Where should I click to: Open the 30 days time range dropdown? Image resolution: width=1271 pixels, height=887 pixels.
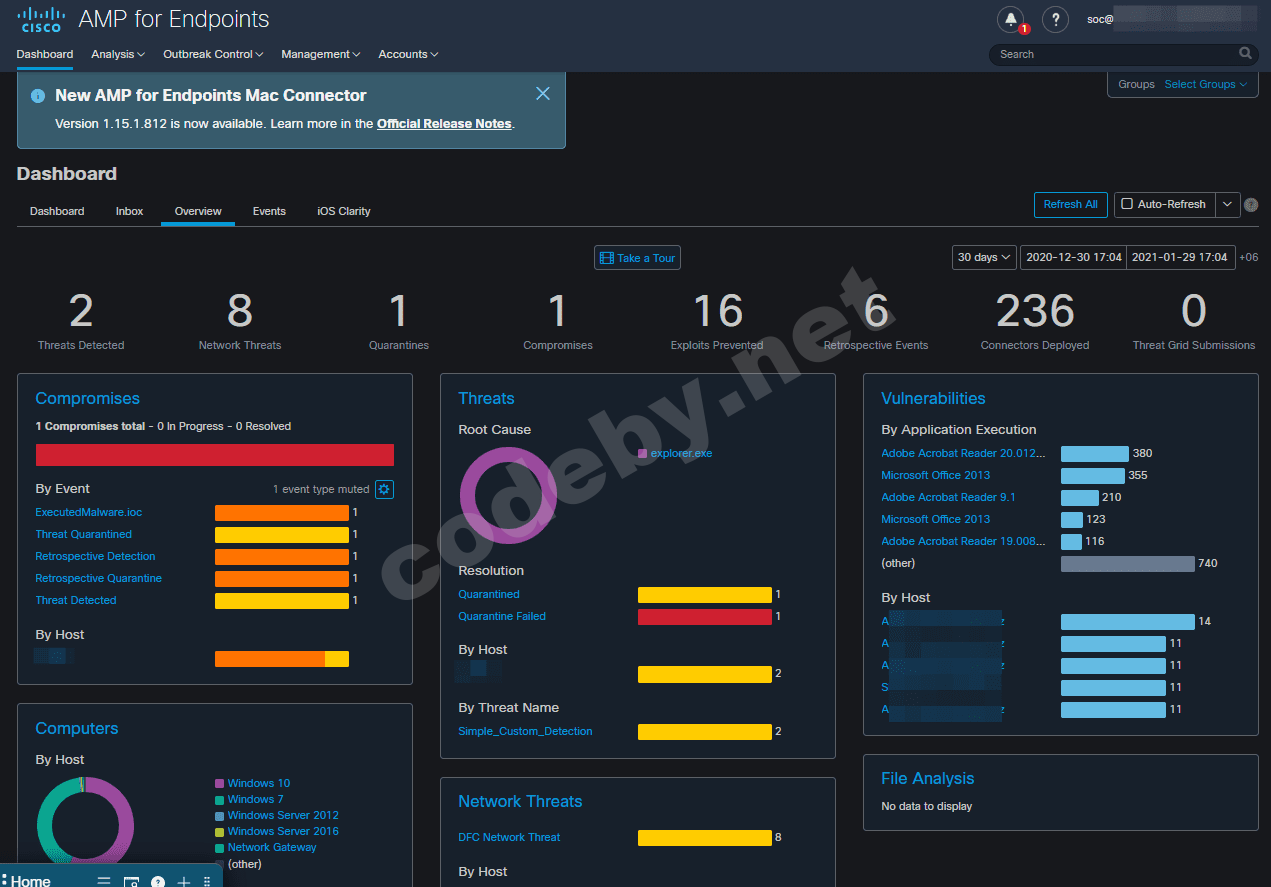tap(983, 257)
